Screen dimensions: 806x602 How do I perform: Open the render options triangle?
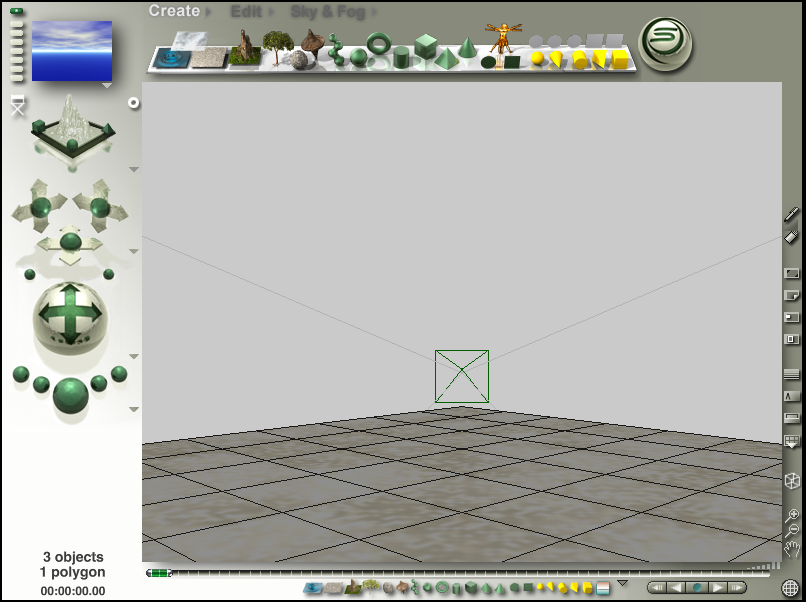point(134,409)
